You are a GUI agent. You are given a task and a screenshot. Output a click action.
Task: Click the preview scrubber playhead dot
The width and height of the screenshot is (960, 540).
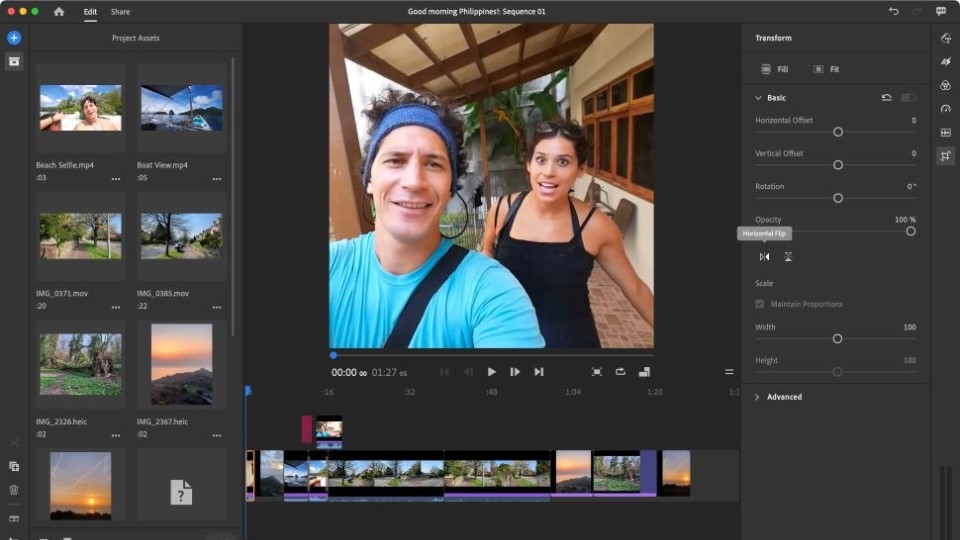[333, 355]
